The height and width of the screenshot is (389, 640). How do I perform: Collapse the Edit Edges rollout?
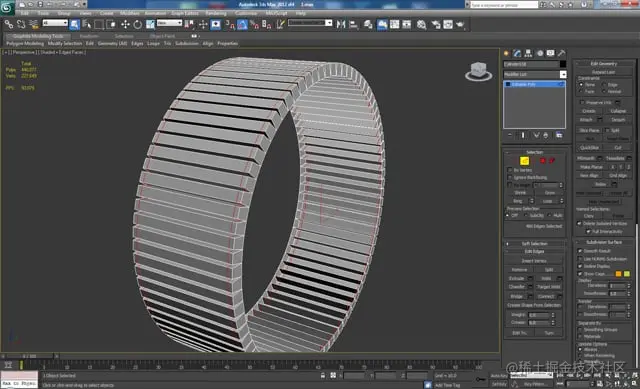click(x=534, y=251)
